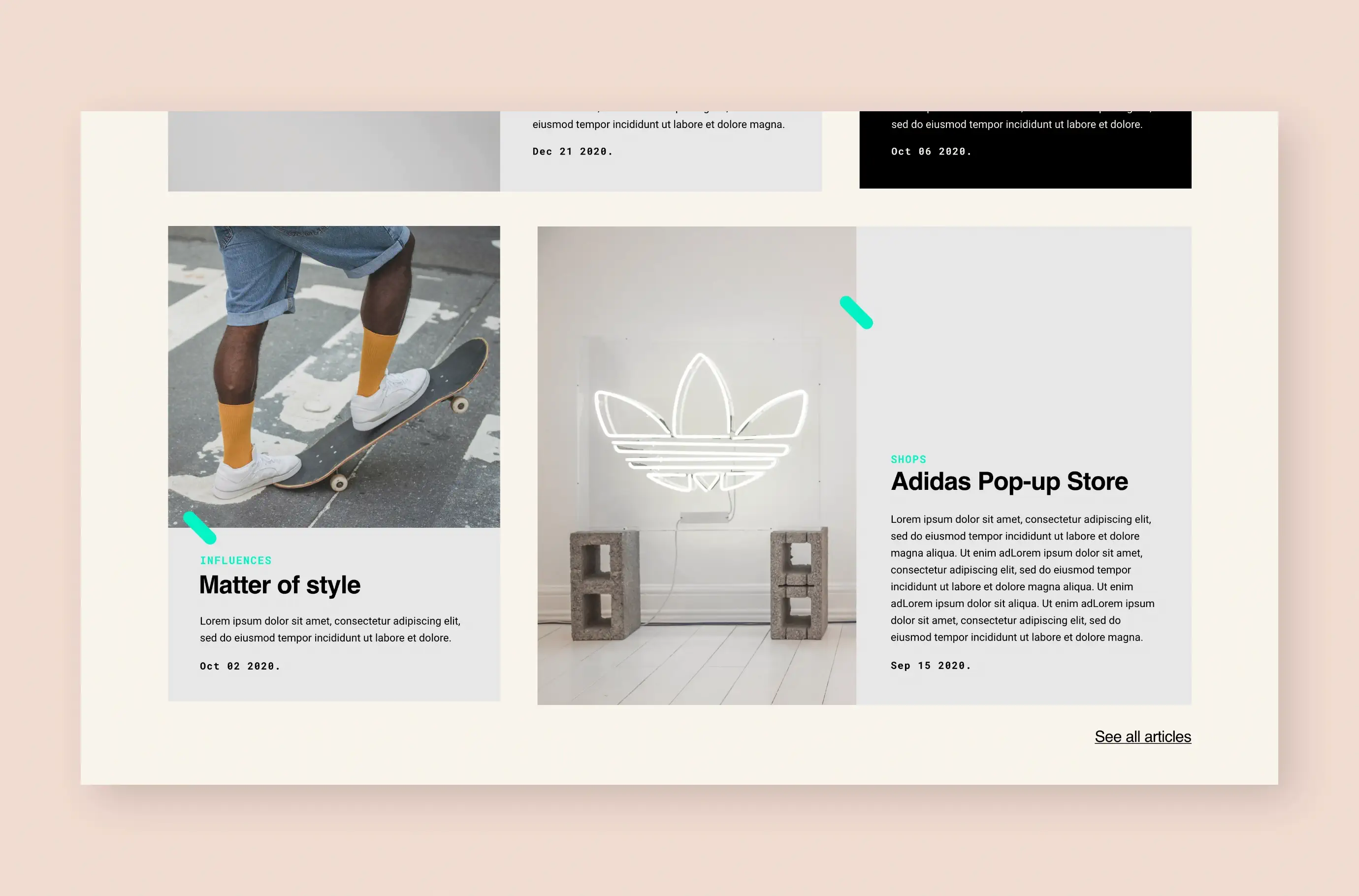The width and height of the screenshot is (1359, 896).
Task: Click the 'Dec 21 2020.' date text
Action: point(572,152)
